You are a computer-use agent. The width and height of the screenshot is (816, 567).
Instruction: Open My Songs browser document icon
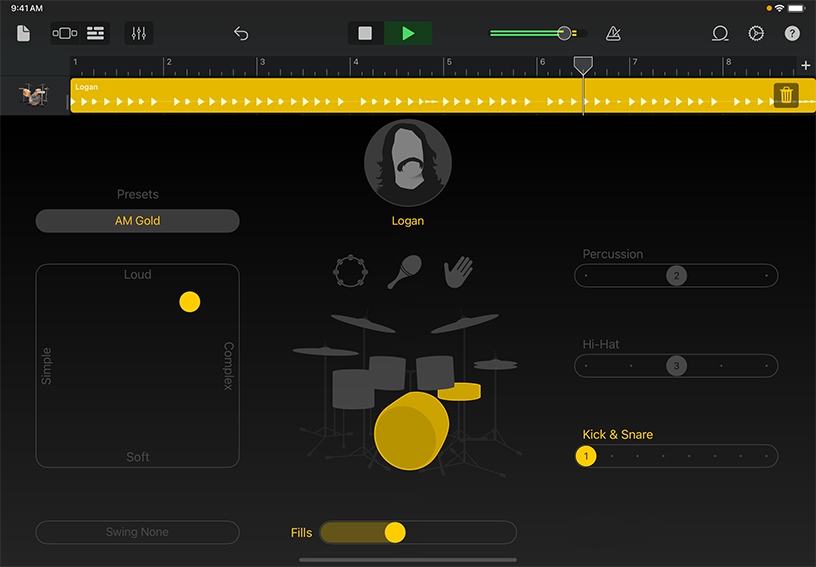click(x=23, y=33)
